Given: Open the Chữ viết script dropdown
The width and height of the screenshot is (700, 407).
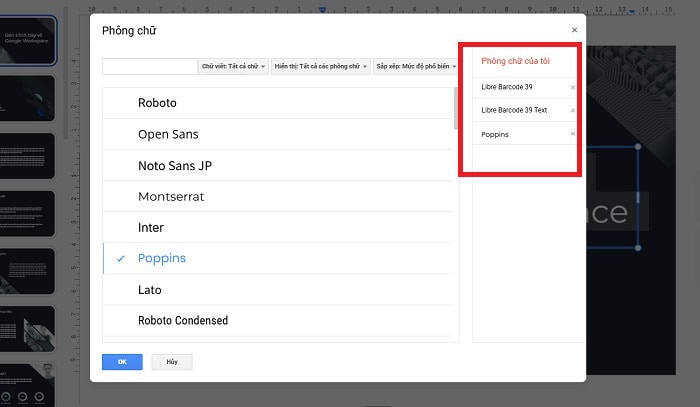Looking at the screenshot, I should [x=234, y=66].
